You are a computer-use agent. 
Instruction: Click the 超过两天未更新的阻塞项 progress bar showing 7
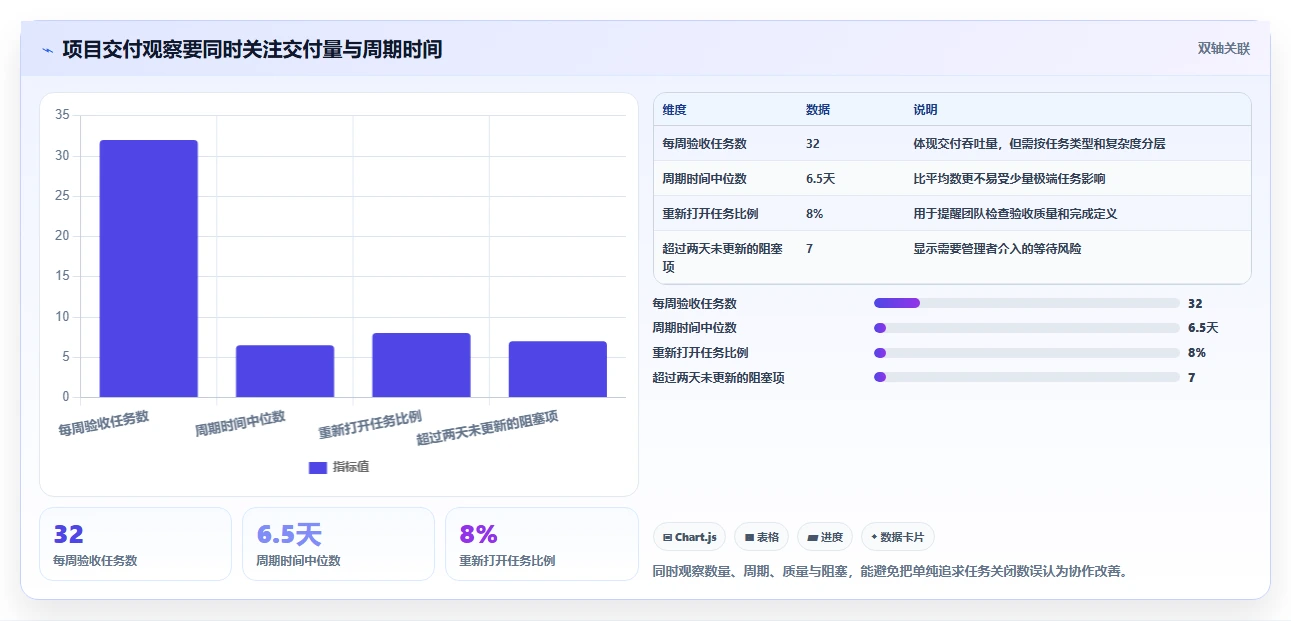(x=1027, y=378)
